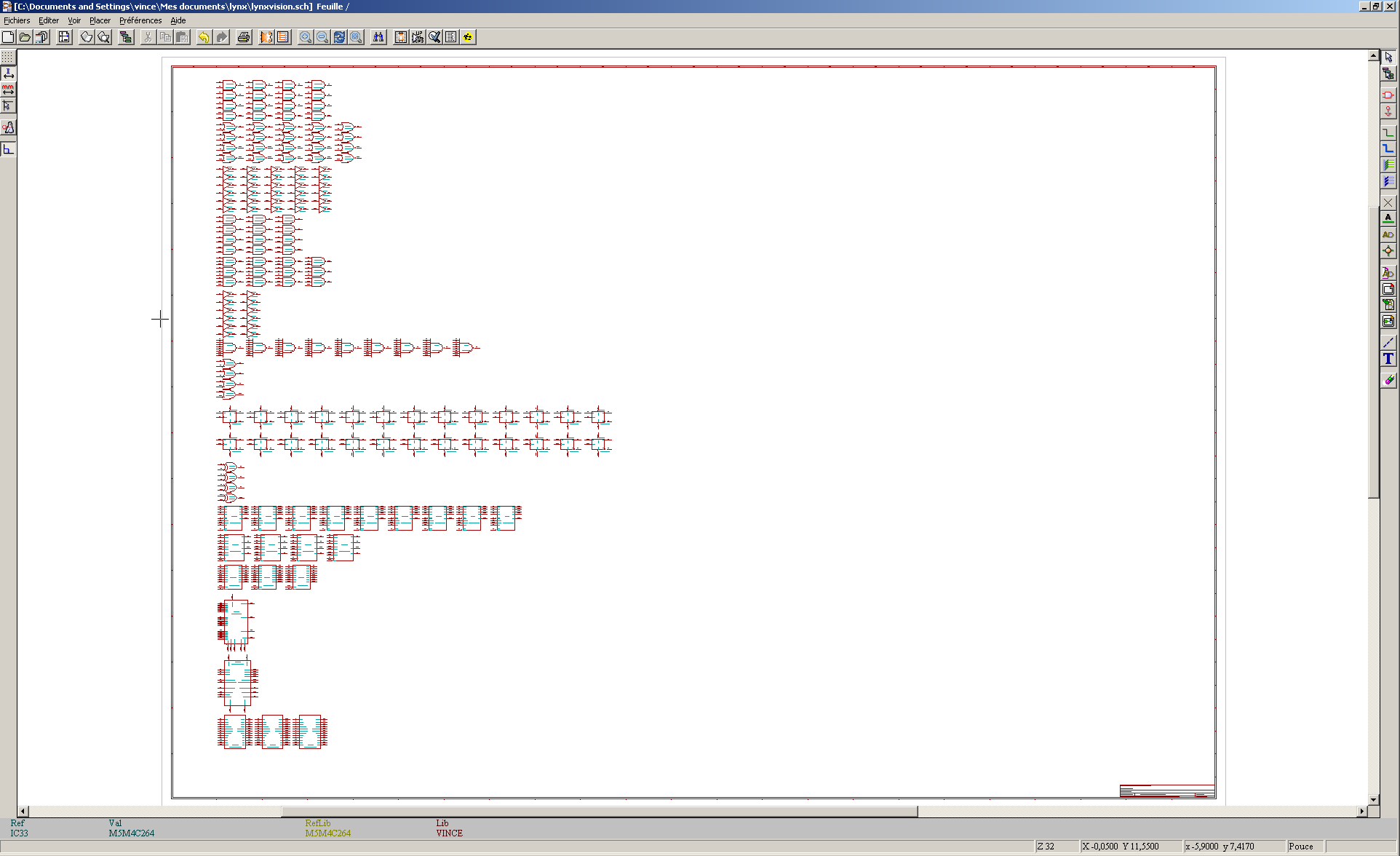Toggle units to inches button
Image resolution: width=1400 pixels, height=856 pixels.
point(8,74)
